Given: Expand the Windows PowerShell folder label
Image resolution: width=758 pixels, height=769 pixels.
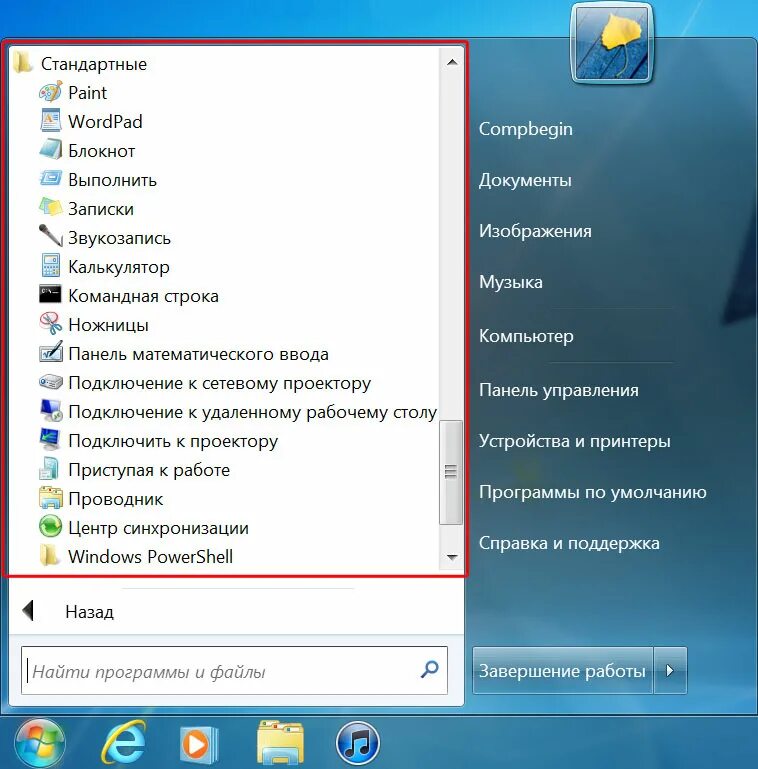Looking at the screenshot, I should pos(150,557).
